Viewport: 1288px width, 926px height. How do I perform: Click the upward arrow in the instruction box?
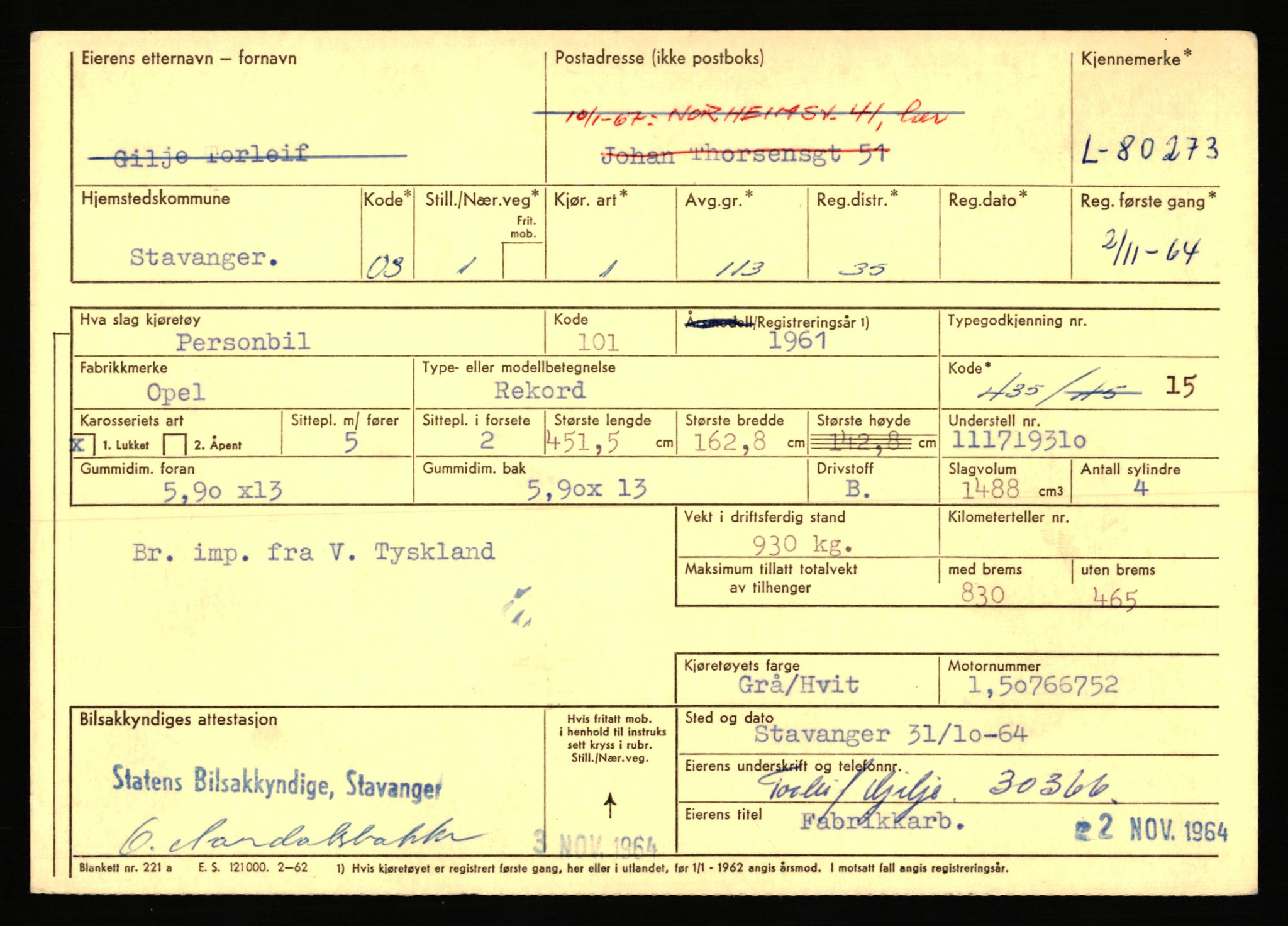pos(609,805)
